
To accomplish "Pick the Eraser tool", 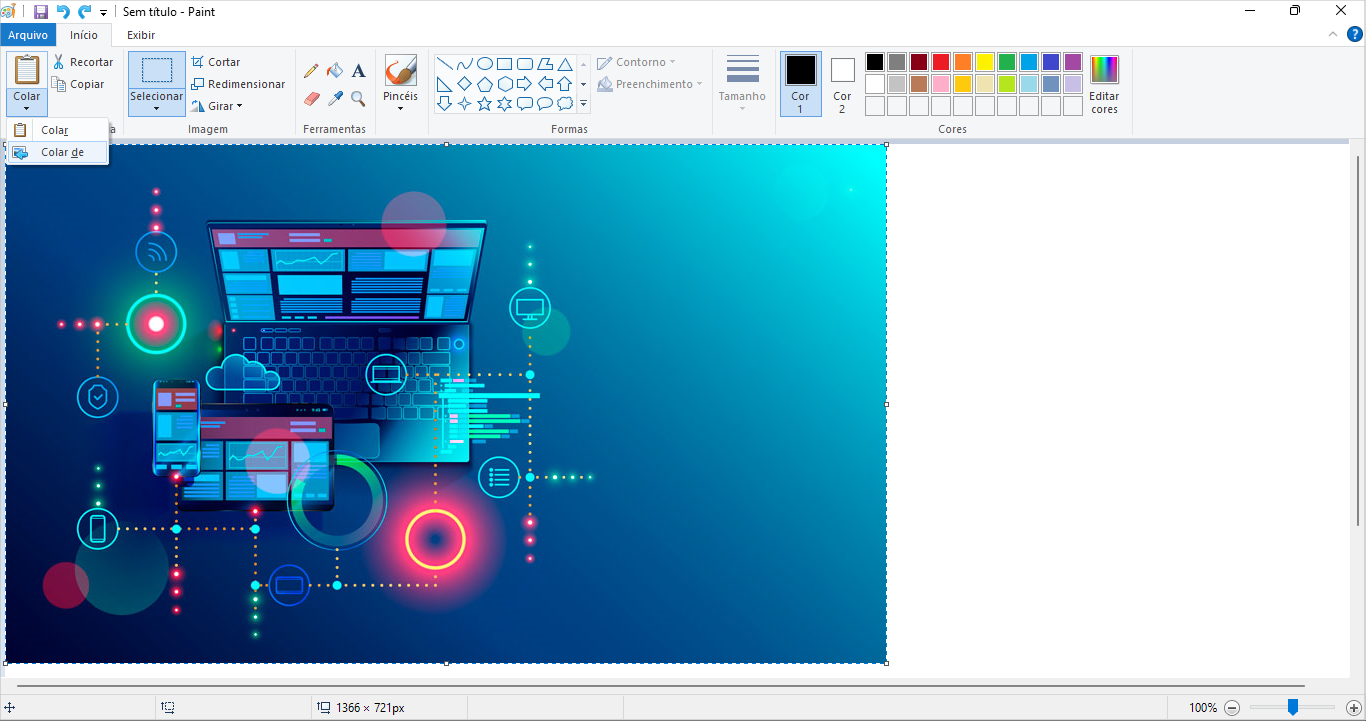I will coord(311,99).
